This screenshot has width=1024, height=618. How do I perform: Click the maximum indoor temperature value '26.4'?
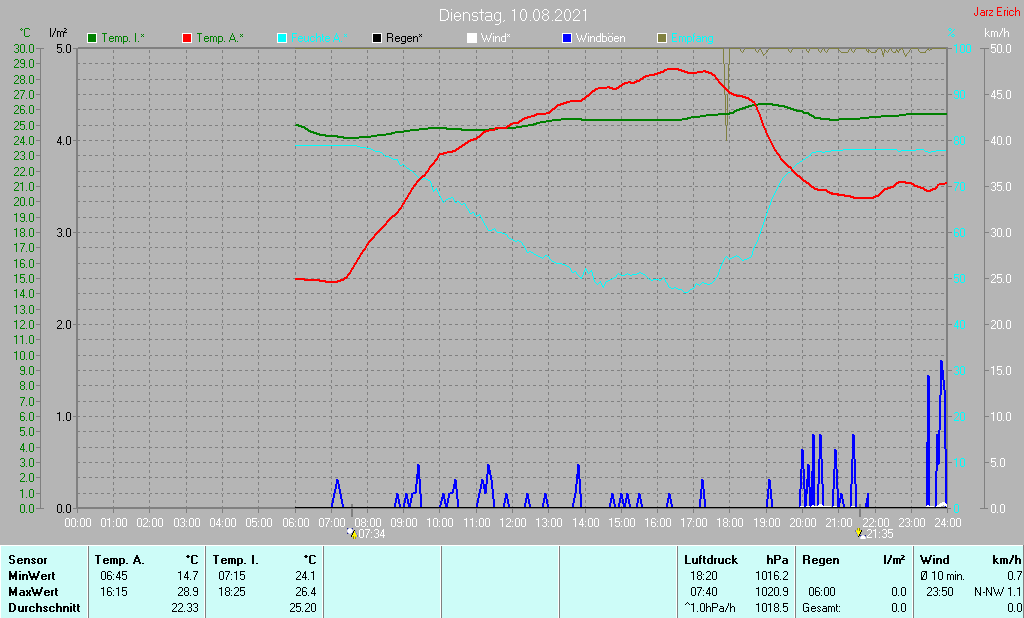coord(305,591)
